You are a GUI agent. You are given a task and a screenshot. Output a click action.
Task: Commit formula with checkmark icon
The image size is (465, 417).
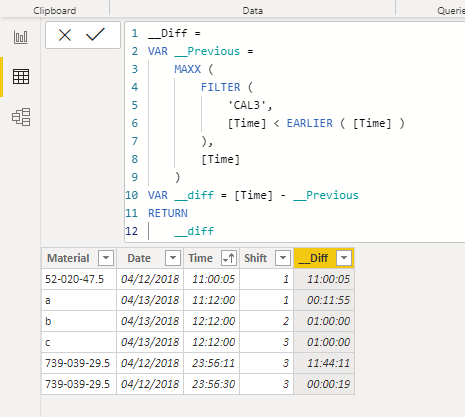click(95, 34)
